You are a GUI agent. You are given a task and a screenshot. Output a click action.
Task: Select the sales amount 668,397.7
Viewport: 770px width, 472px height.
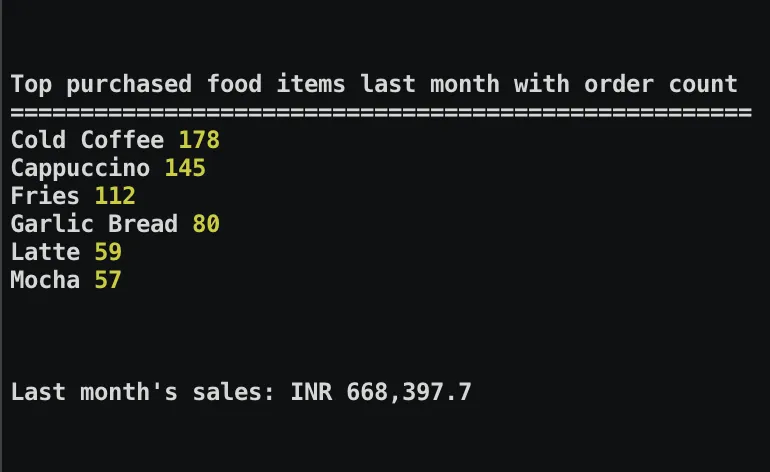coord(409,392)
